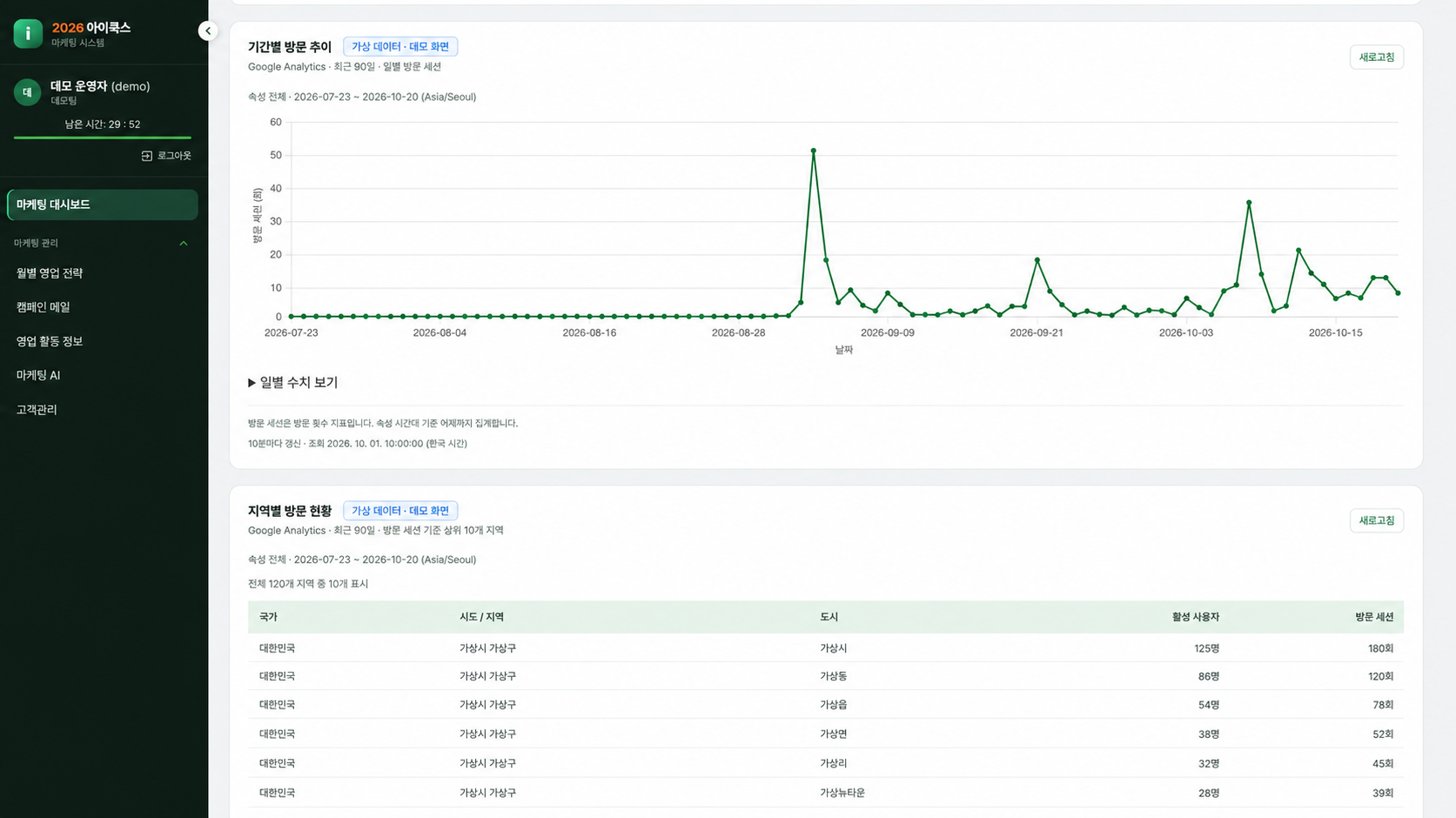Screen dimensions: 1456x818
Task: Click the 활성 사용자 column header
Action: point(1196,617)
